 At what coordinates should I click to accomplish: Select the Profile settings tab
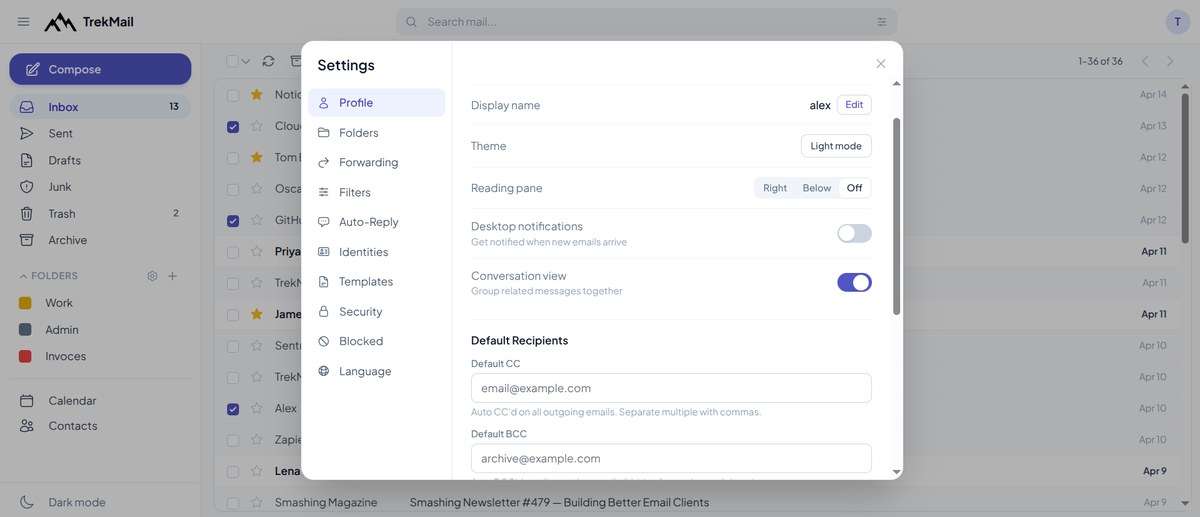click(x=377, y=103)
